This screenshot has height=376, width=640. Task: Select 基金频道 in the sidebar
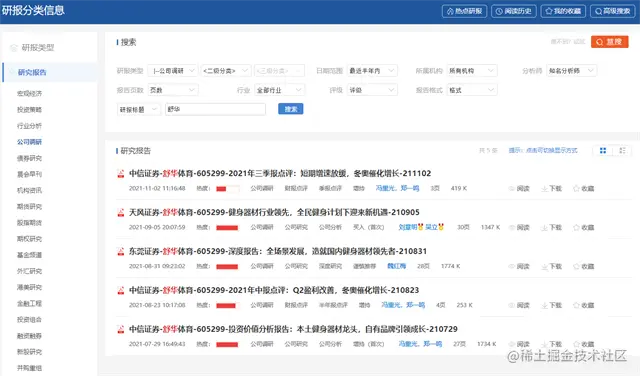tap(29, 255)
